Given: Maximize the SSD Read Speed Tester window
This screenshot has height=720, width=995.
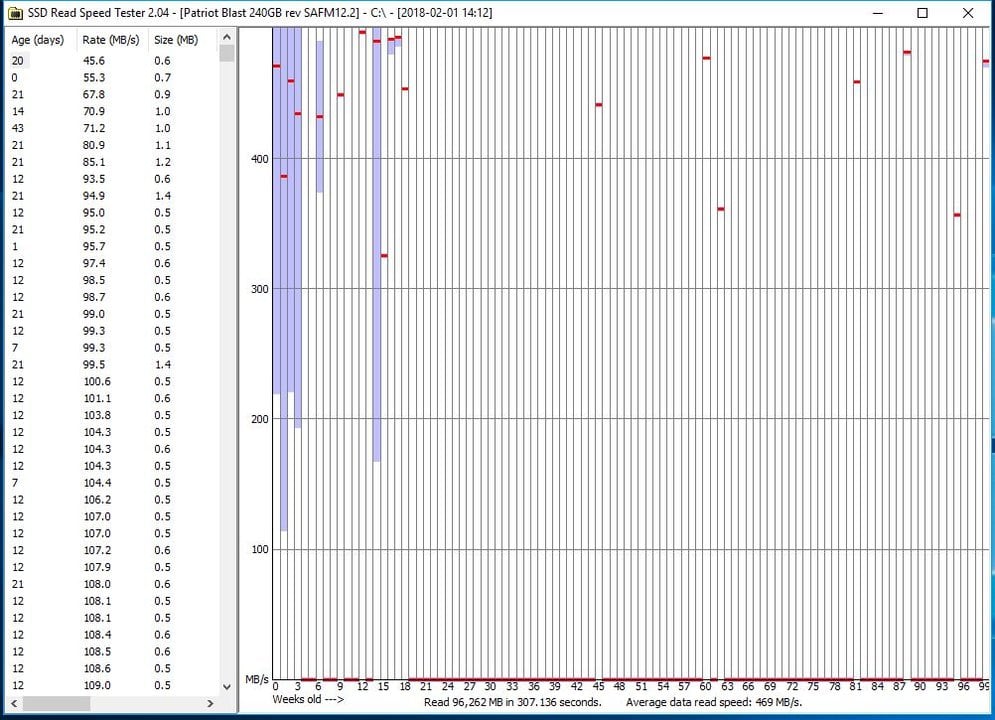Looking at the screenshot, I should tap(923, 13).
